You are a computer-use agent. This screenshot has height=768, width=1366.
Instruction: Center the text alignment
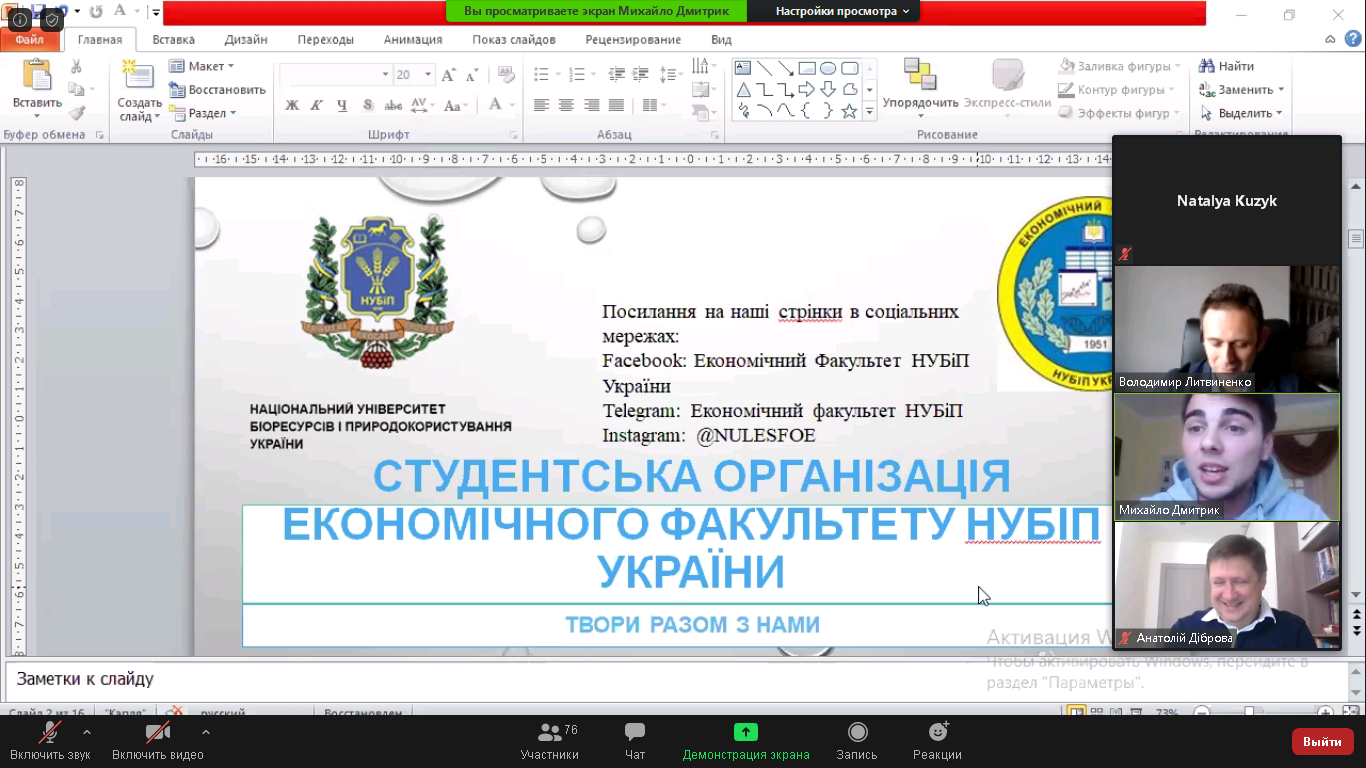point(566,105)
